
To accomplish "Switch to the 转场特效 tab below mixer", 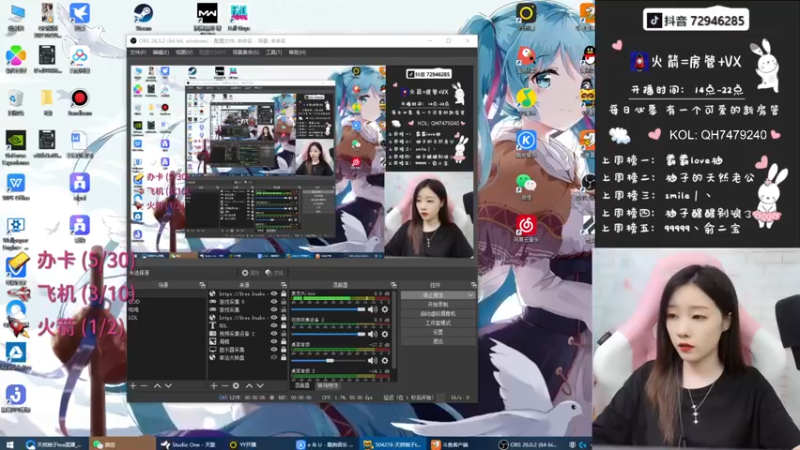I will 328,386.
